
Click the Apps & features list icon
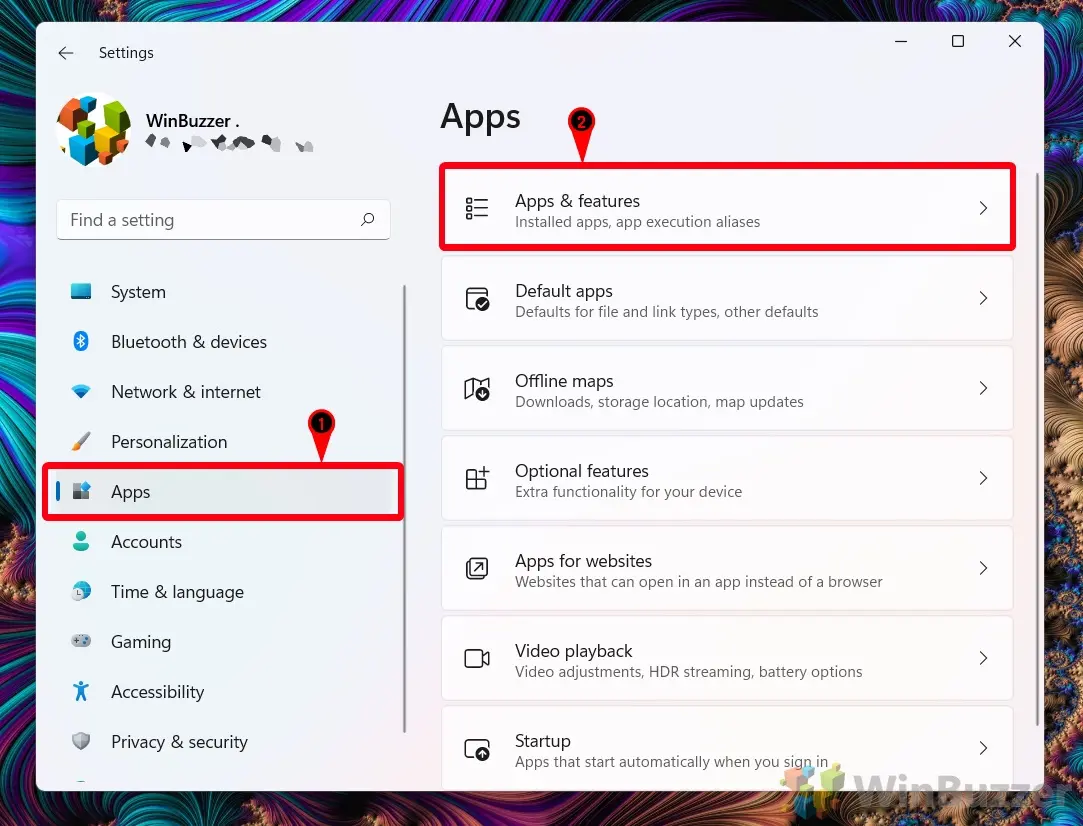[x=477, y=208]
